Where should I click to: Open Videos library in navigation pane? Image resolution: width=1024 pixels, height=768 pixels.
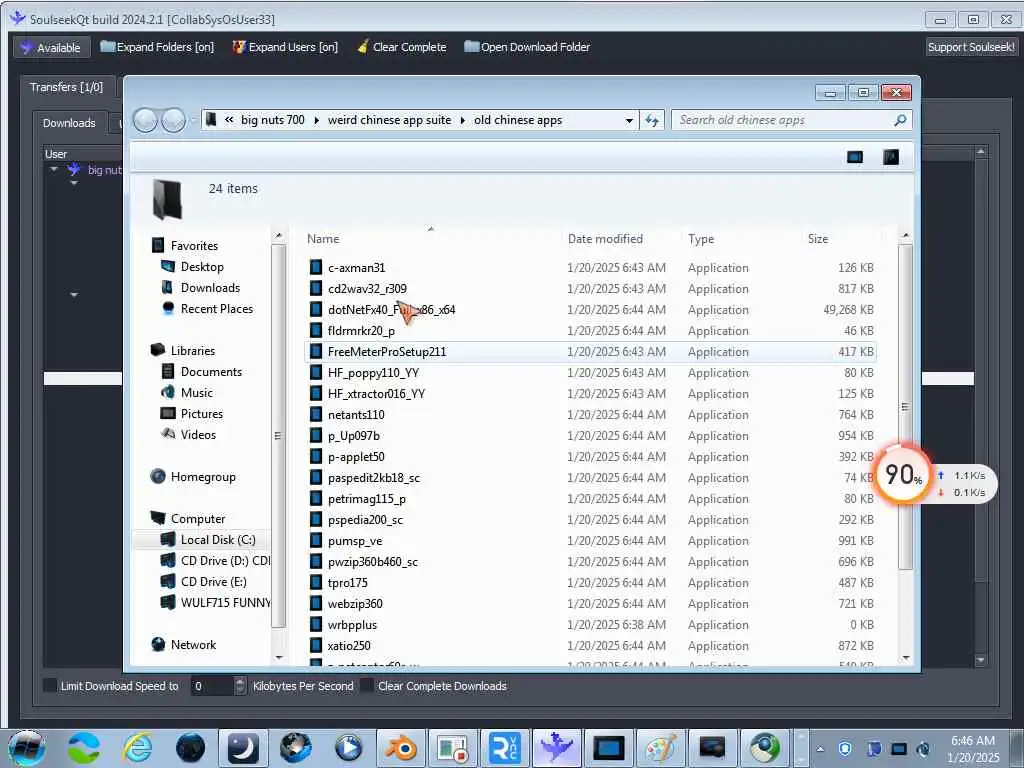[x=198, y=434]
